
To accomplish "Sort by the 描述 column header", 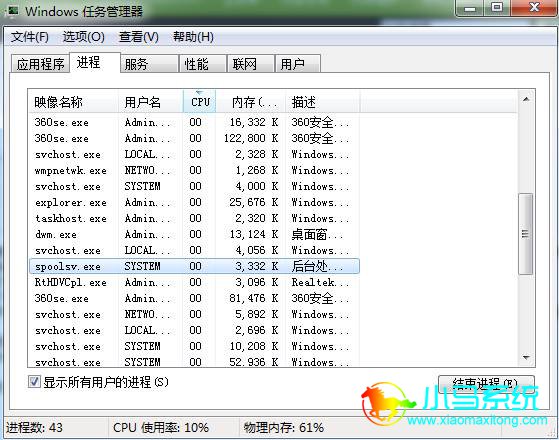I will 323,102.
